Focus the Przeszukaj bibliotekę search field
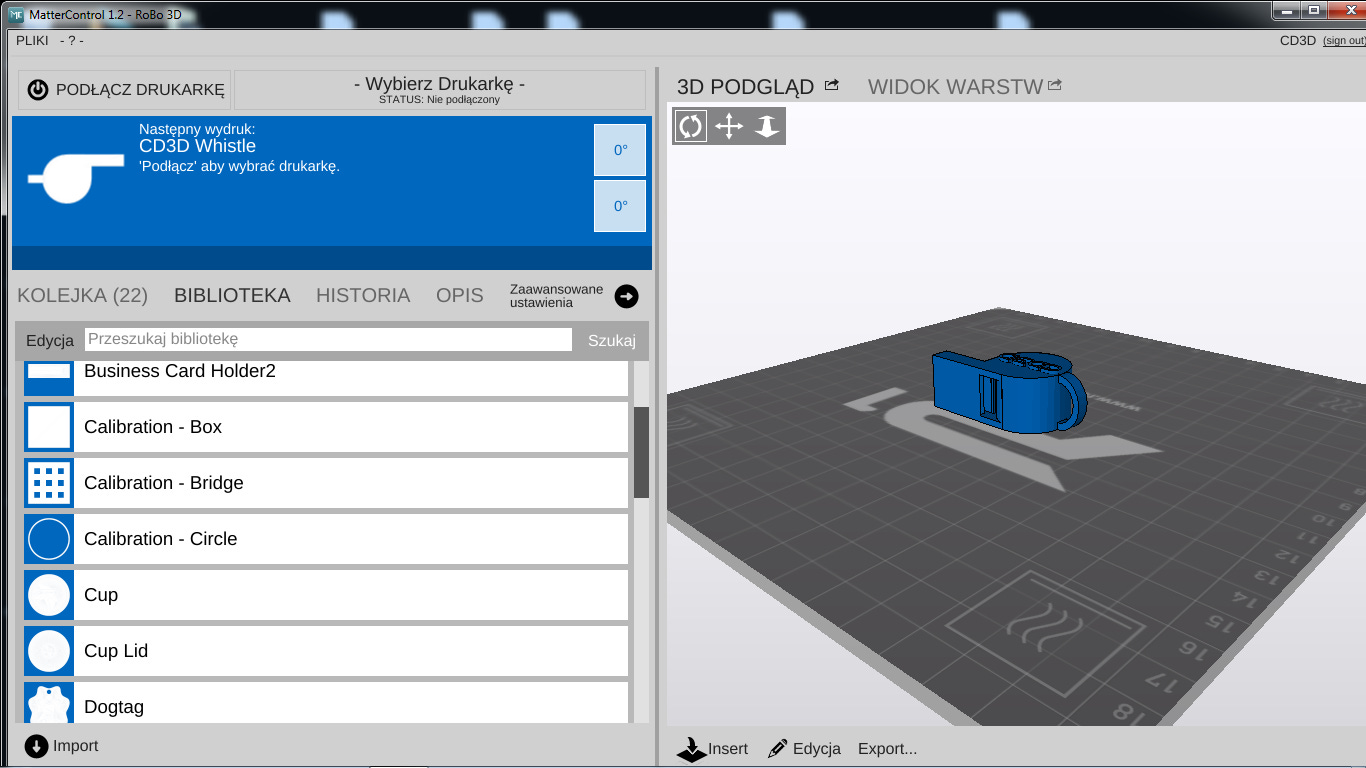The image size is (1366, 768). (329, 339)
